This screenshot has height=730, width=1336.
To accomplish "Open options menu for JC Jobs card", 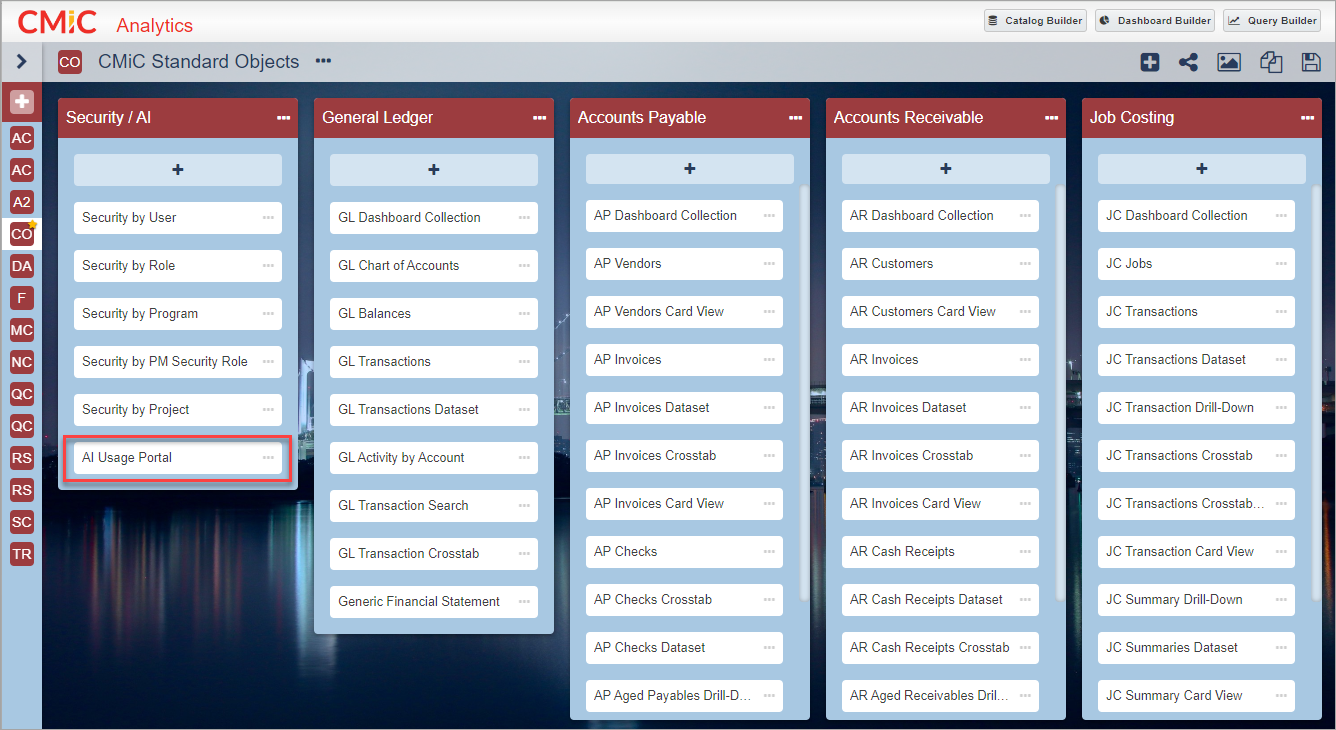I will point(1281,264).
